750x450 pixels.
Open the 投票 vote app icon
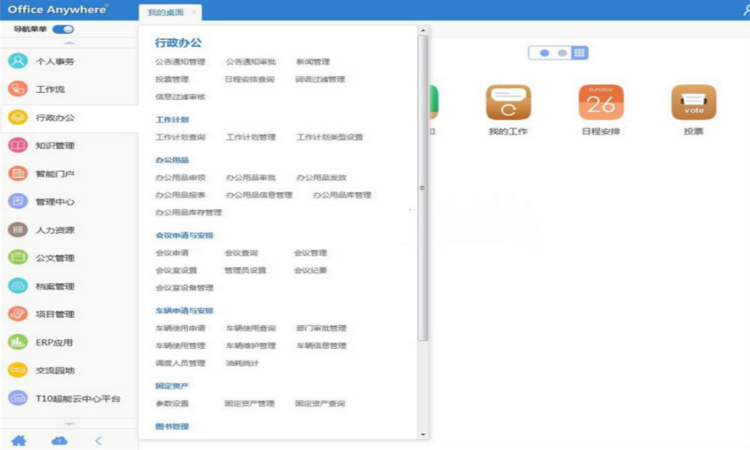tap(694, 102)
